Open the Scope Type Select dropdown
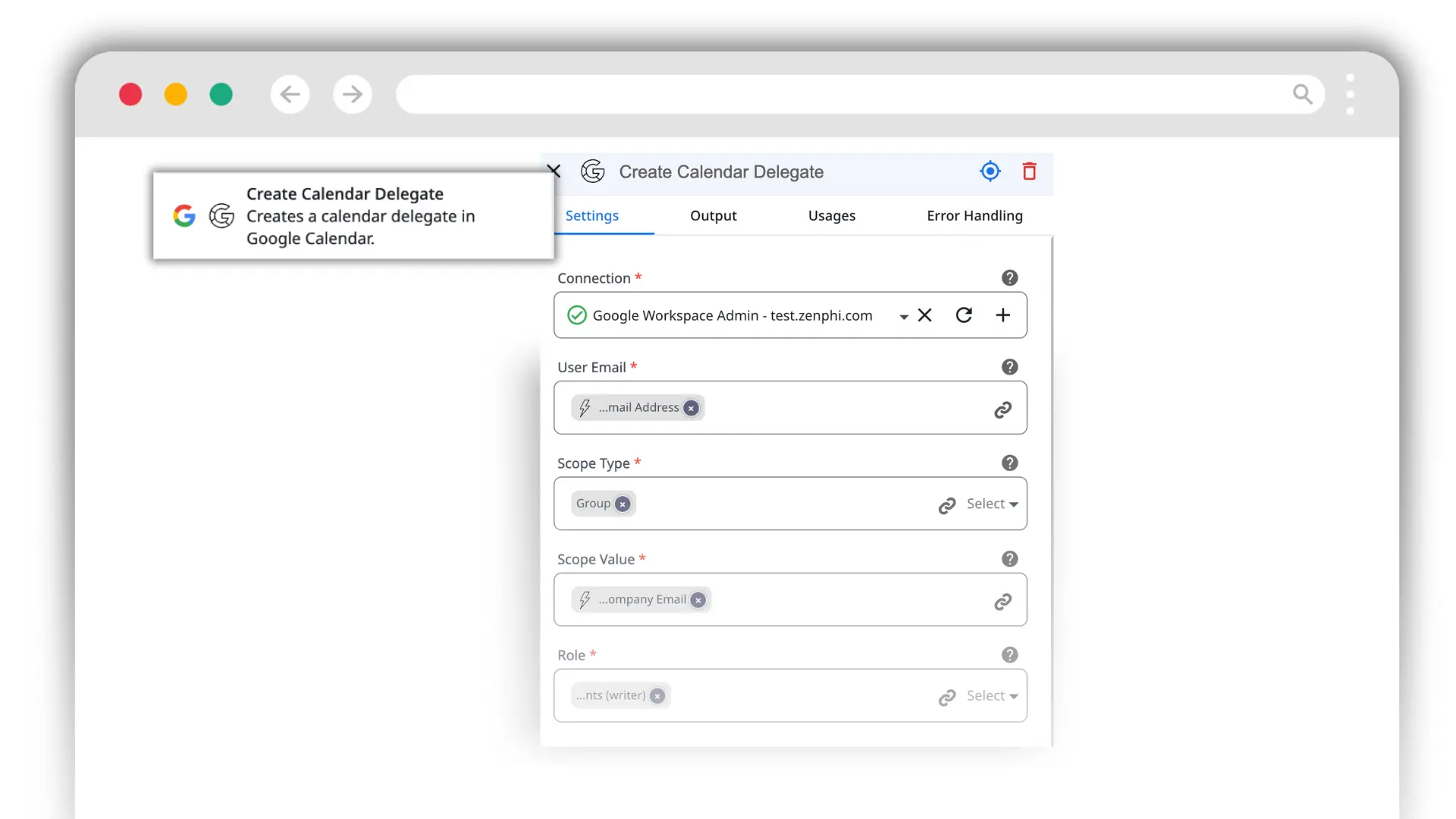Viewport: 1456px width, 819px height. 988,504
